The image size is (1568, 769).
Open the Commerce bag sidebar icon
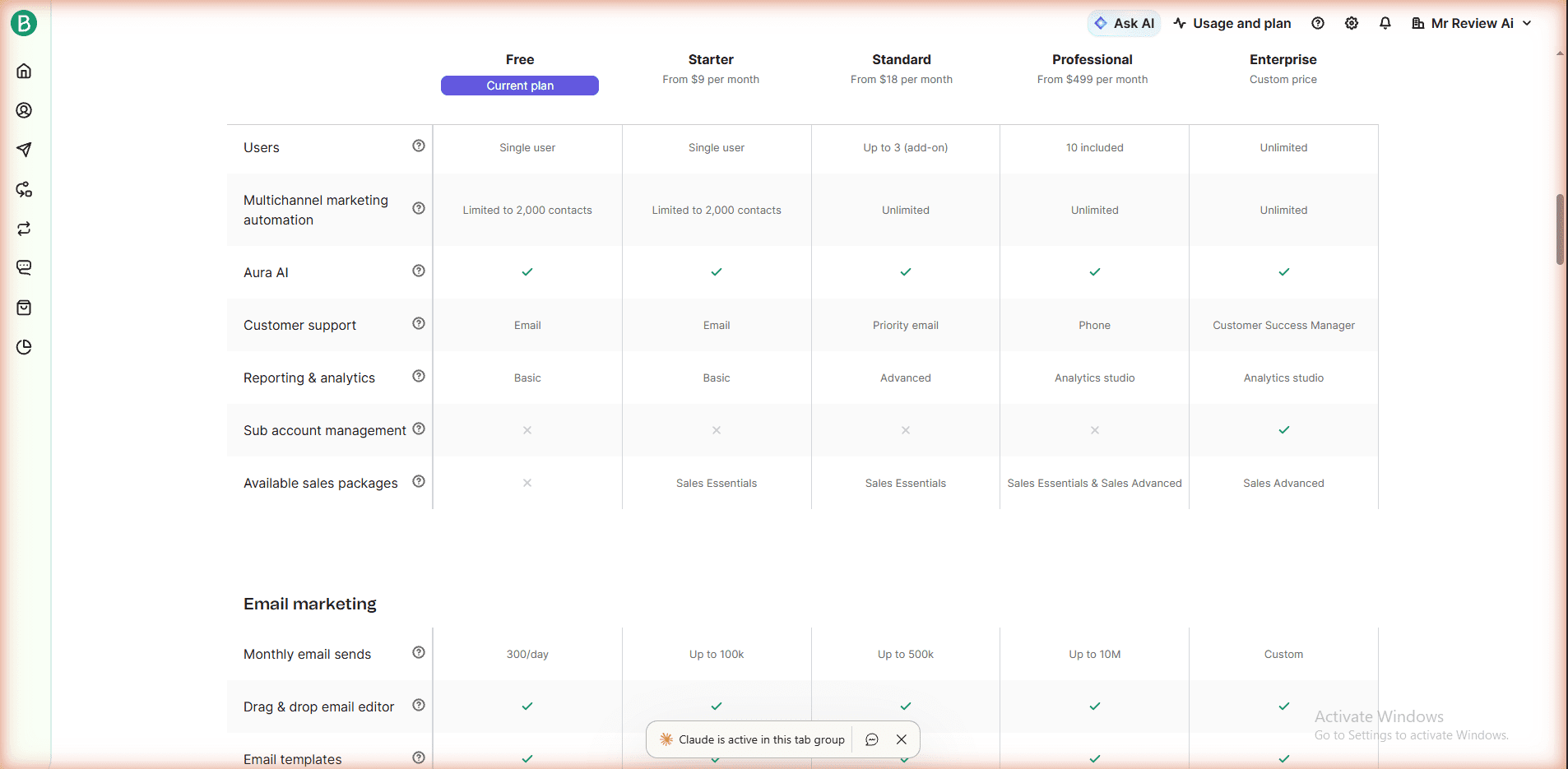24,308
